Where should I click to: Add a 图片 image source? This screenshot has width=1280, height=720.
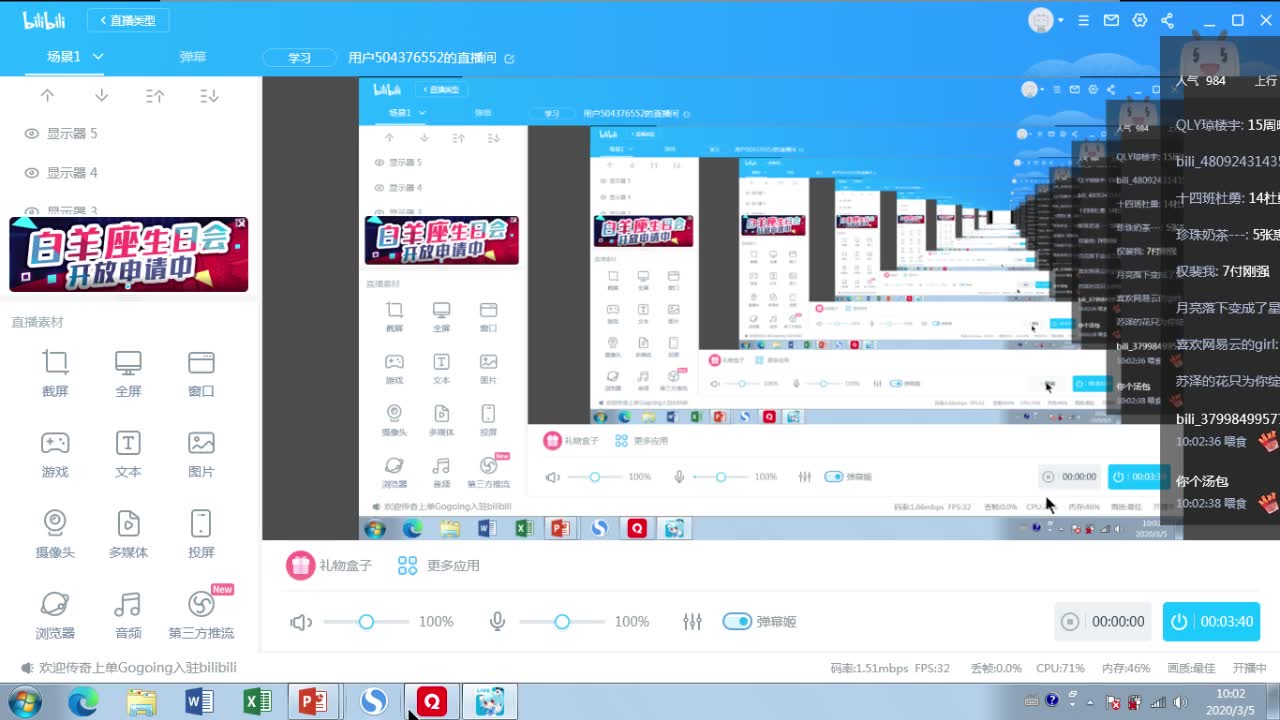(x=201, y=454)
